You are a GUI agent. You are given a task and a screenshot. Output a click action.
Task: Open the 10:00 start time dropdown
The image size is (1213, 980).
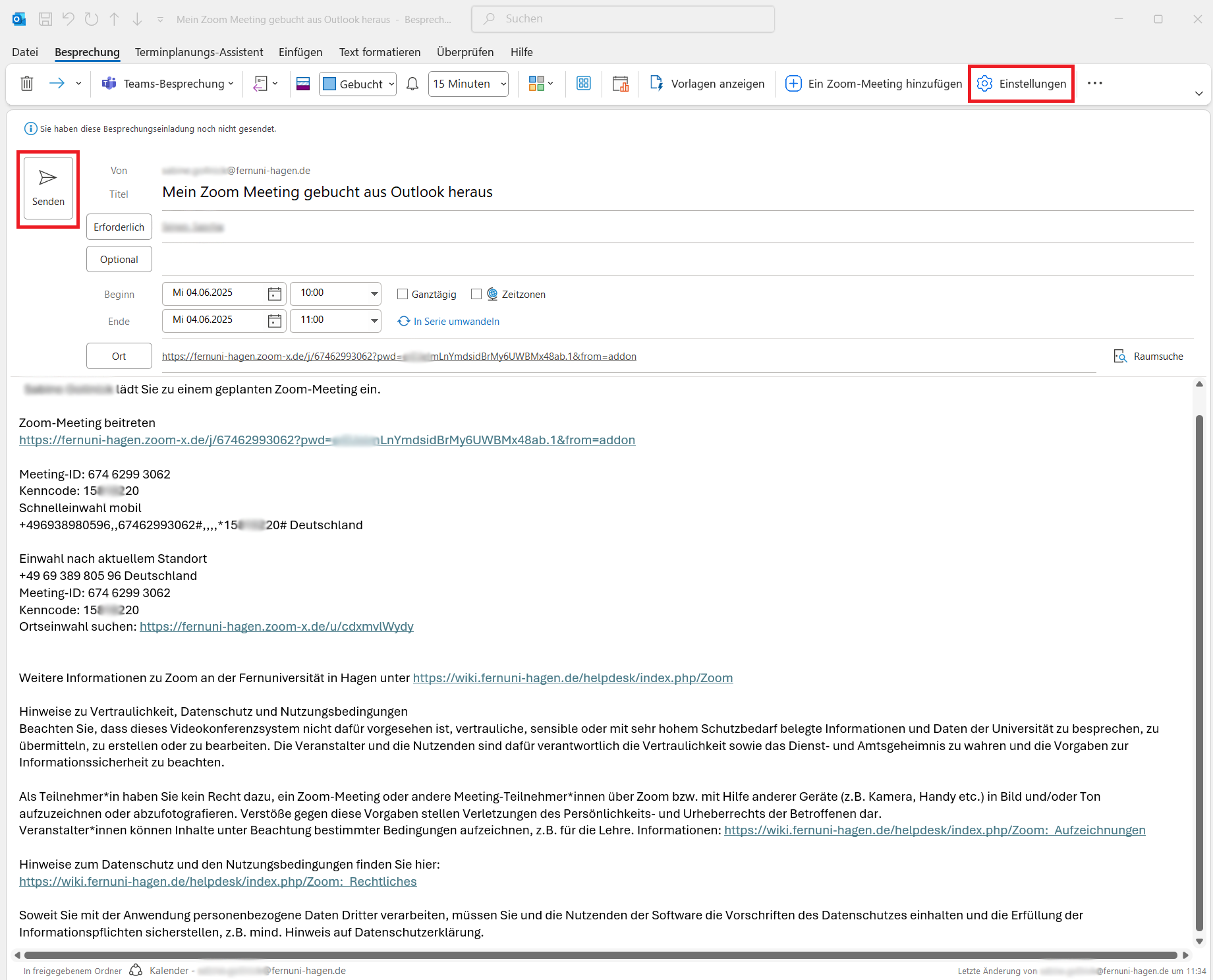coord(374,293)
